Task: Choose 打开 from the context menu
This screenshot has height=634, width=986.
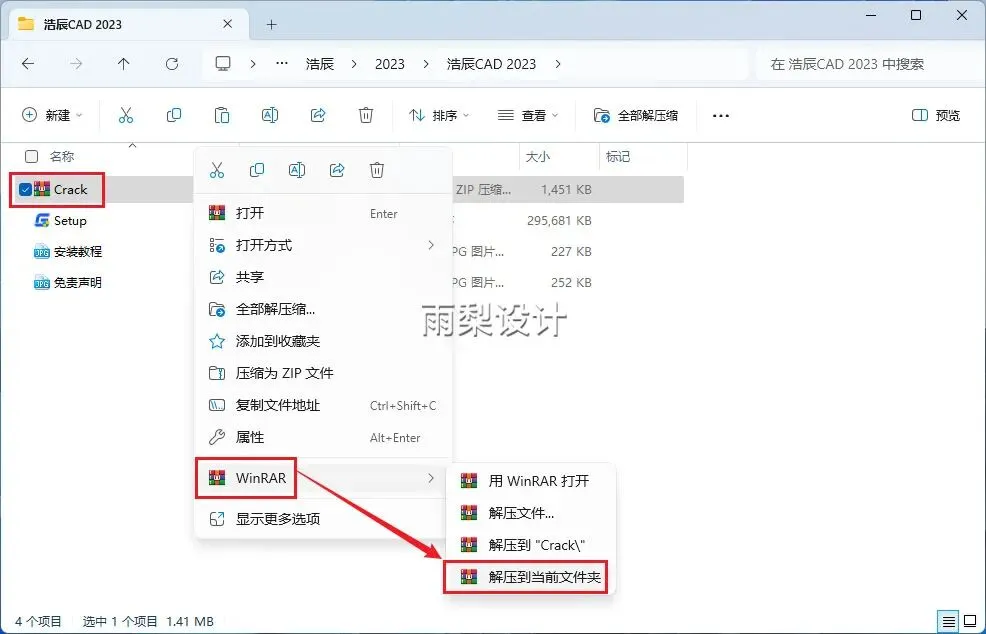Action: [x=323, y=213]
